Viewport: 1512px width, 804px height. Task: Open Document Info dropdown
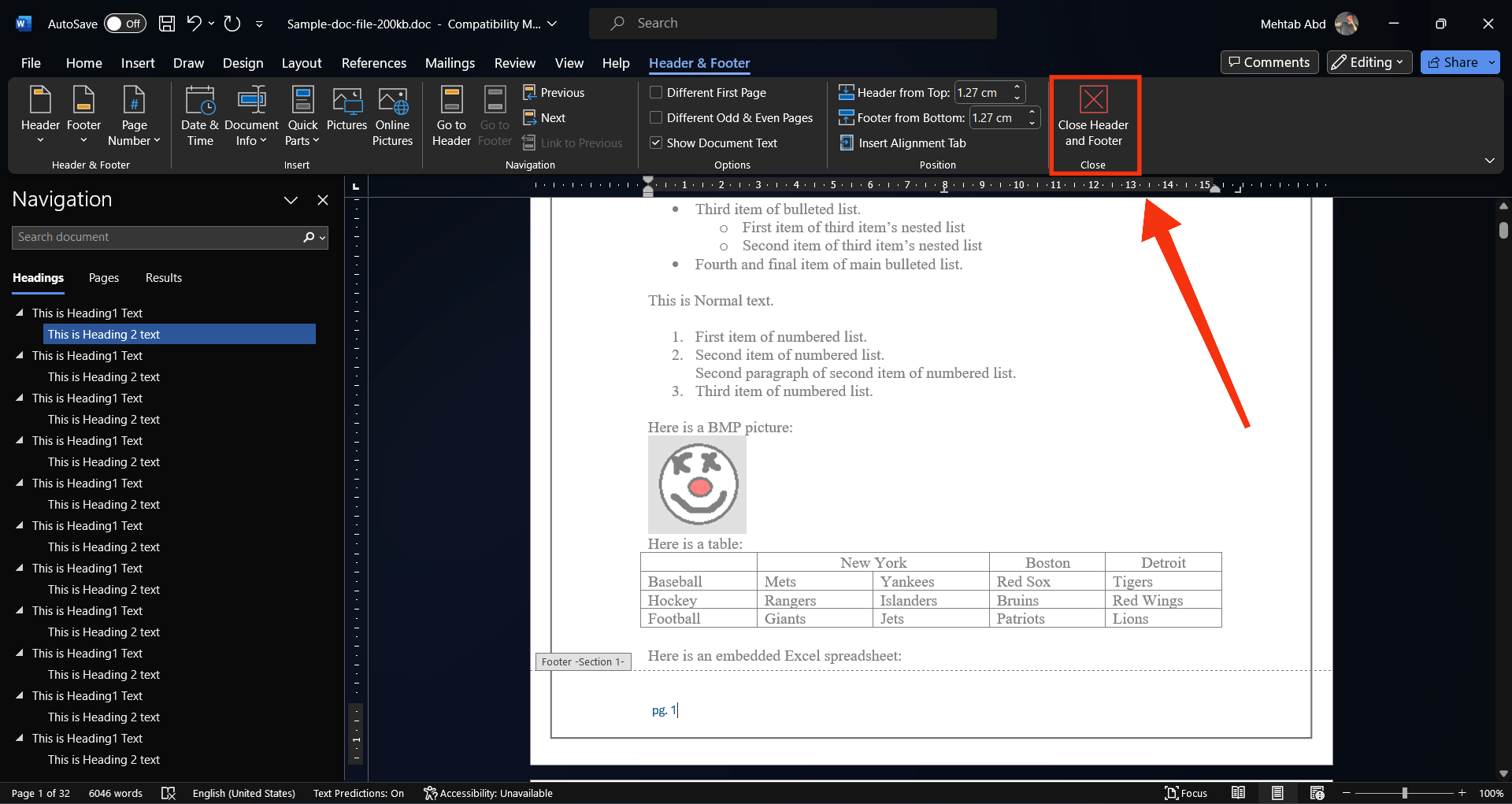pyautogui.click(x=251, y=117)
